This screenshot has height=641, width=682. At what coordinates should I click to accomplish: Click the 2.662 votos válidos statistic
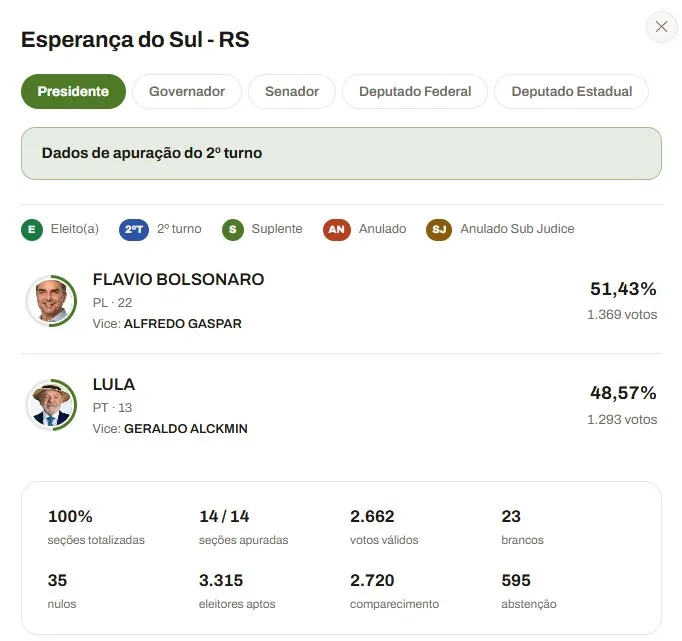(384, 527)
